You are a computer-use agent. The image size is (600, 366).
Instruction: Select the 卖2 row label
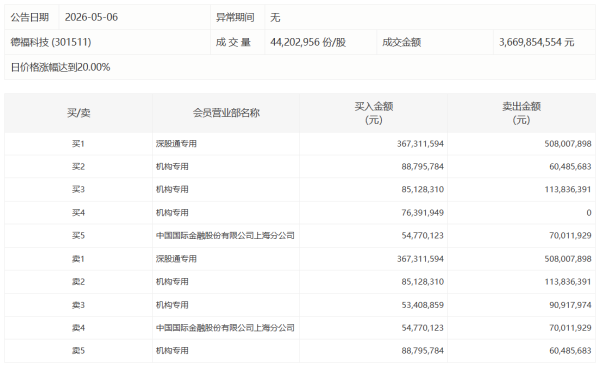(78, 282)
